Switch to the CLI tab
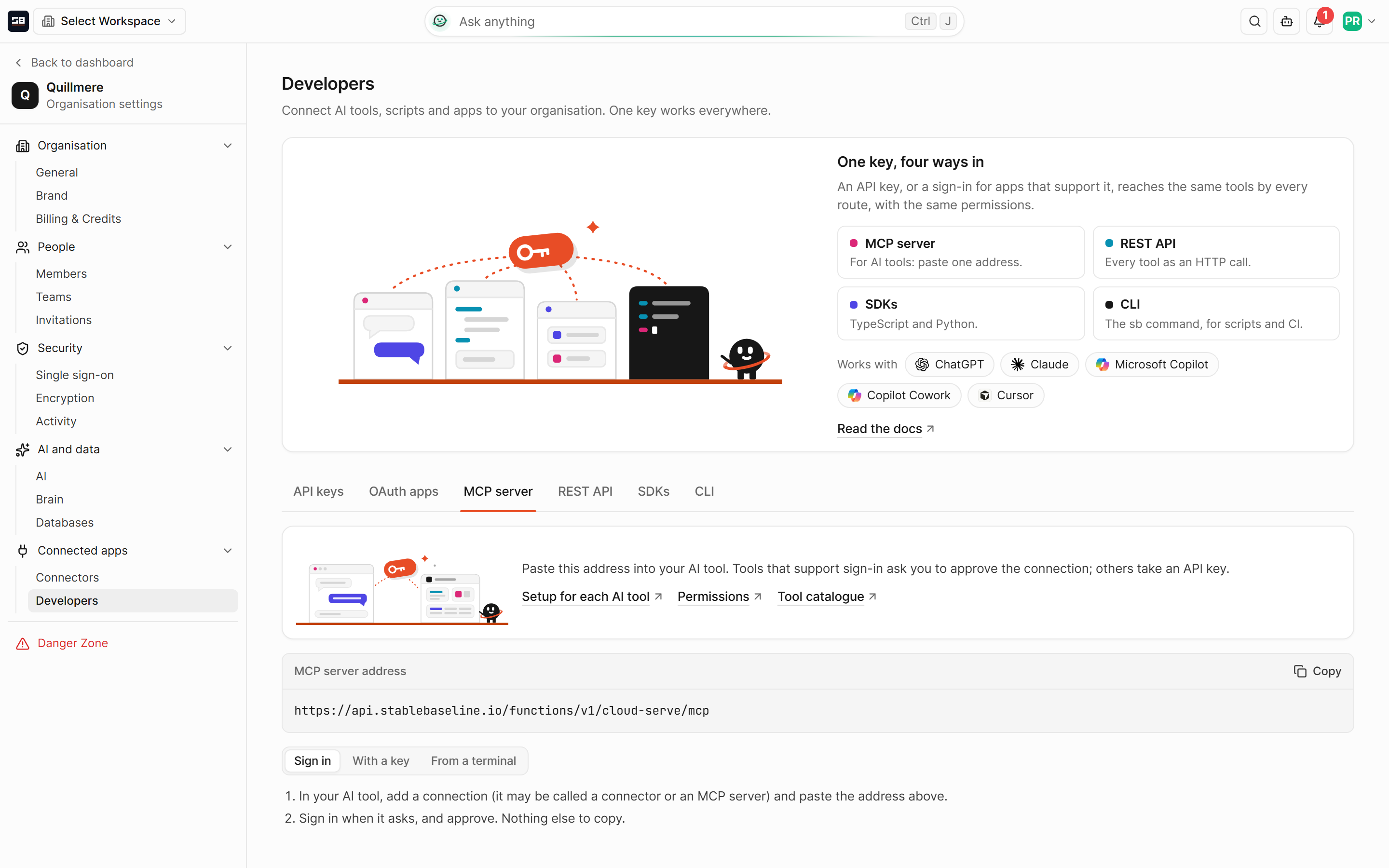 click(x=704, y=491)
